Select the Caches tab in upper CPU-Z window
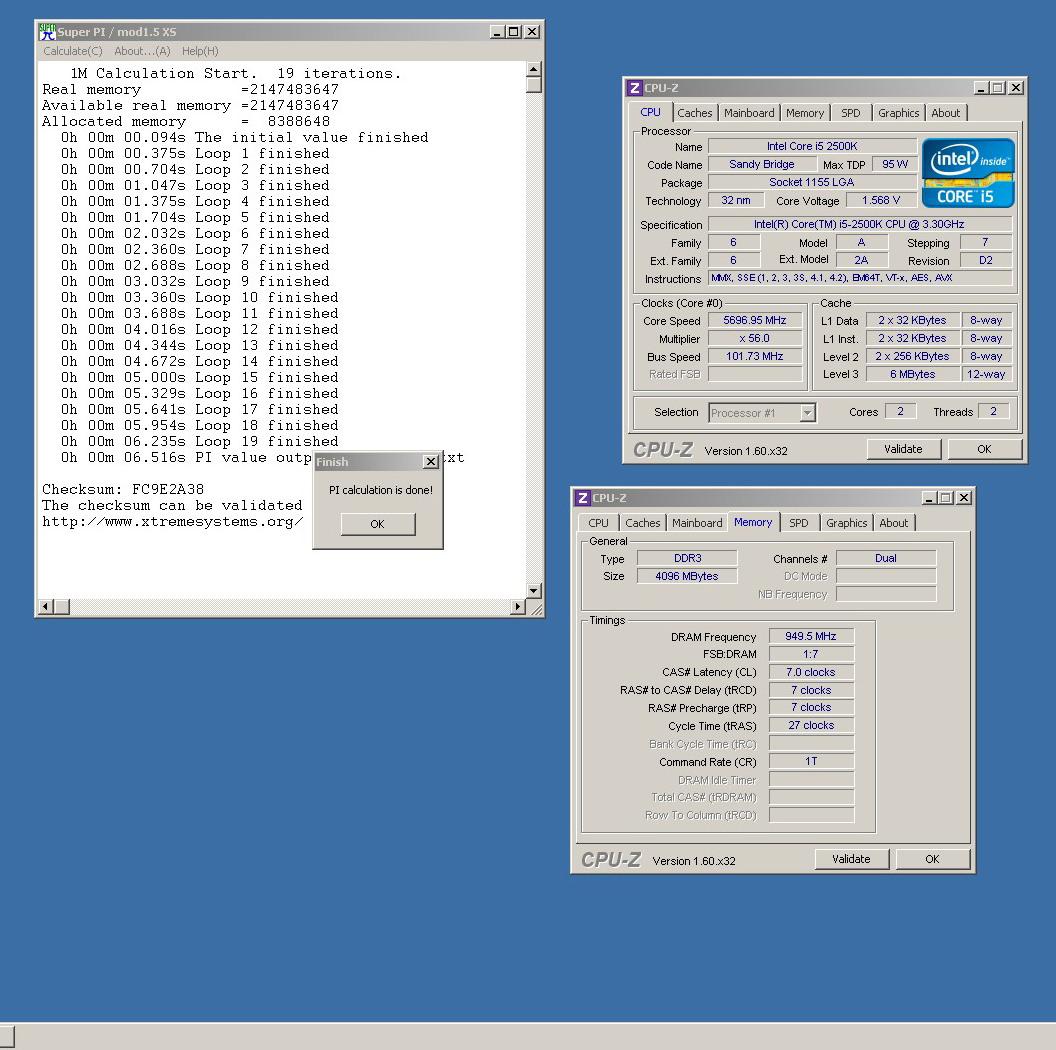The width and height of the screenshot is (1056, 1050). pyautogui.click(x=694, y=113)
